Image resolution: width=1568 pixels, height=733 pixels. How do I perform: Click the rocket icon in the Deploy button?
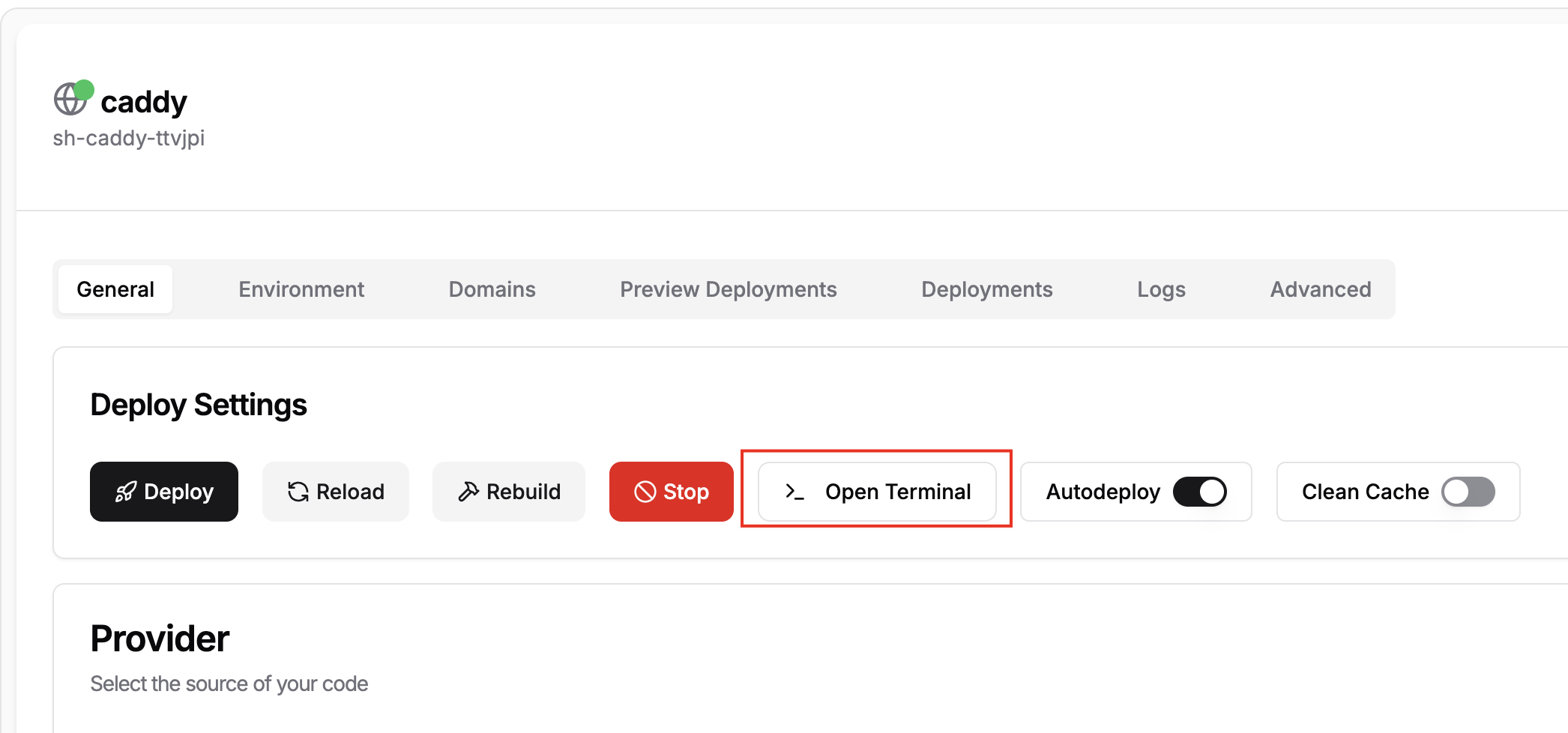coord(125,492)
